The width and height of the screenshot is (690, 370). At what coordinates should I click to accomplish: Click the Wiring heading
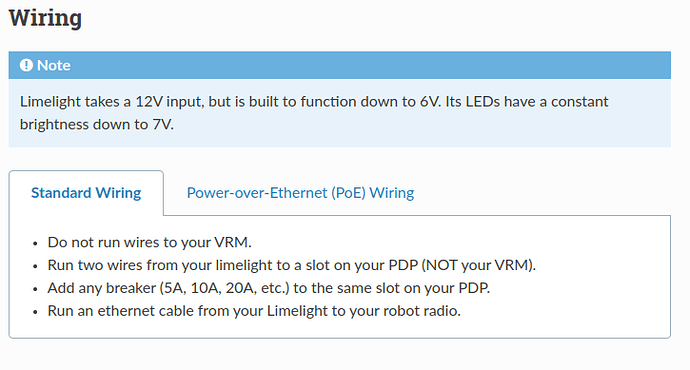(x=45, y=18)
